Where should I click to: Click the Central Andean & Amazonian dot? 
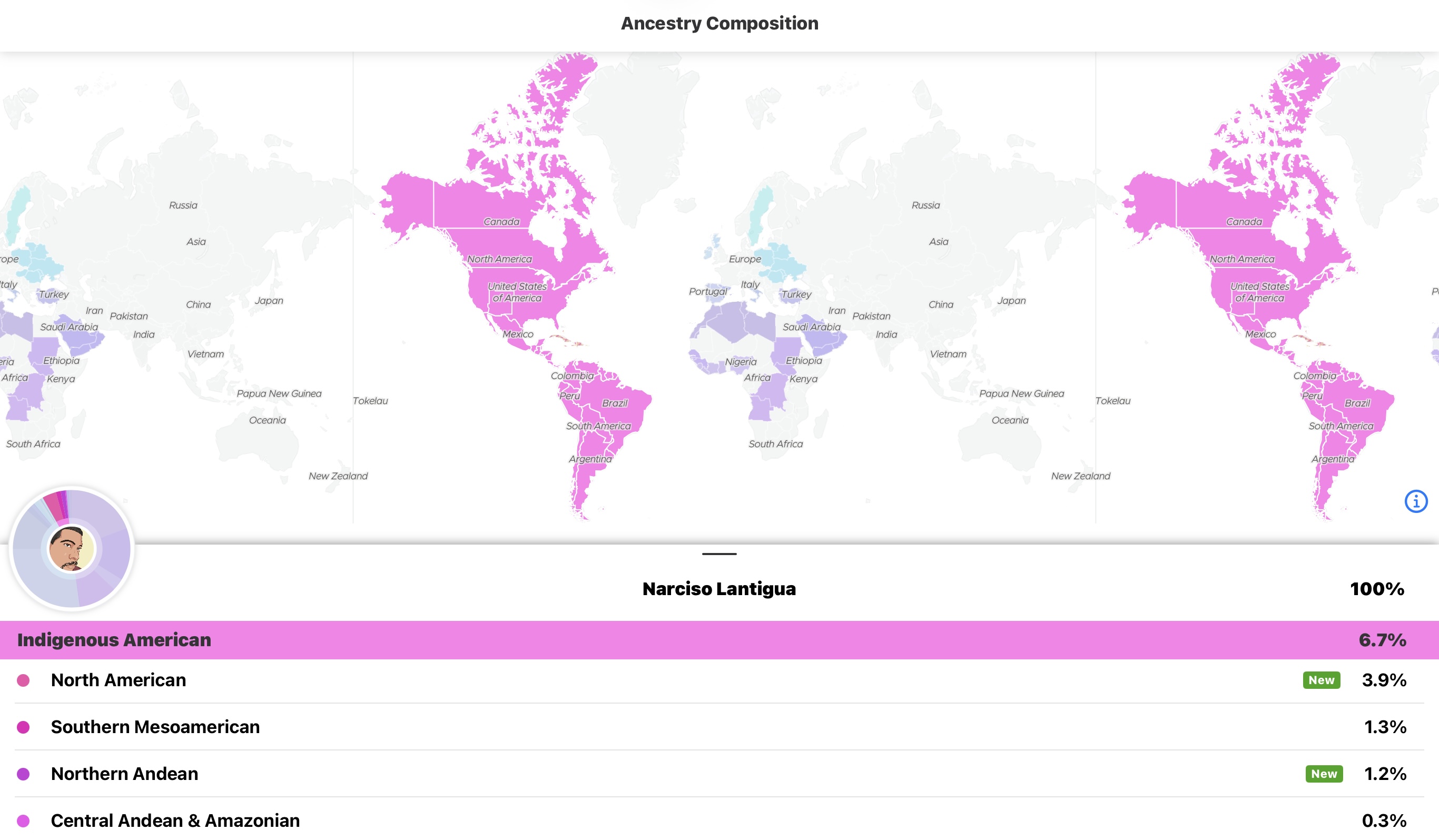23,821
